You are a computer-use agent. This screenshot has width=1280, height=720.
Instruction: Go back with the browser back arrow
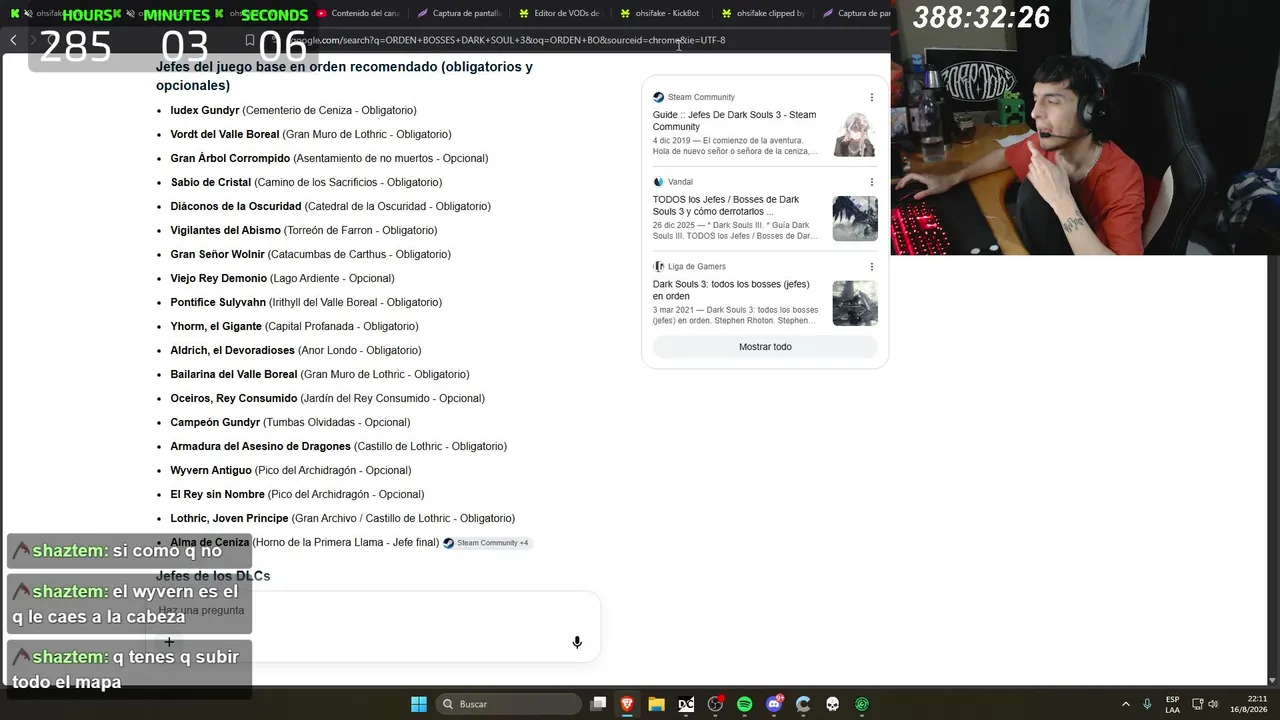13,40
